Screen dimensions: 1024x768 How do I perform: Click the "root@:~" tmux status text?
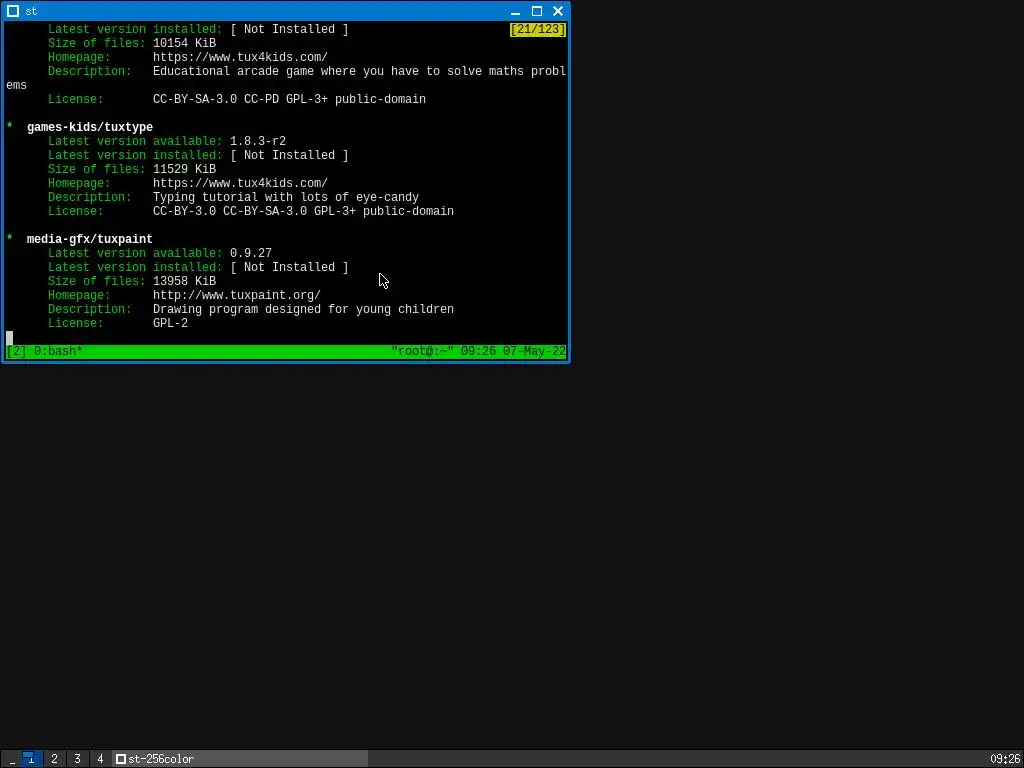click(x=423, y=351)
